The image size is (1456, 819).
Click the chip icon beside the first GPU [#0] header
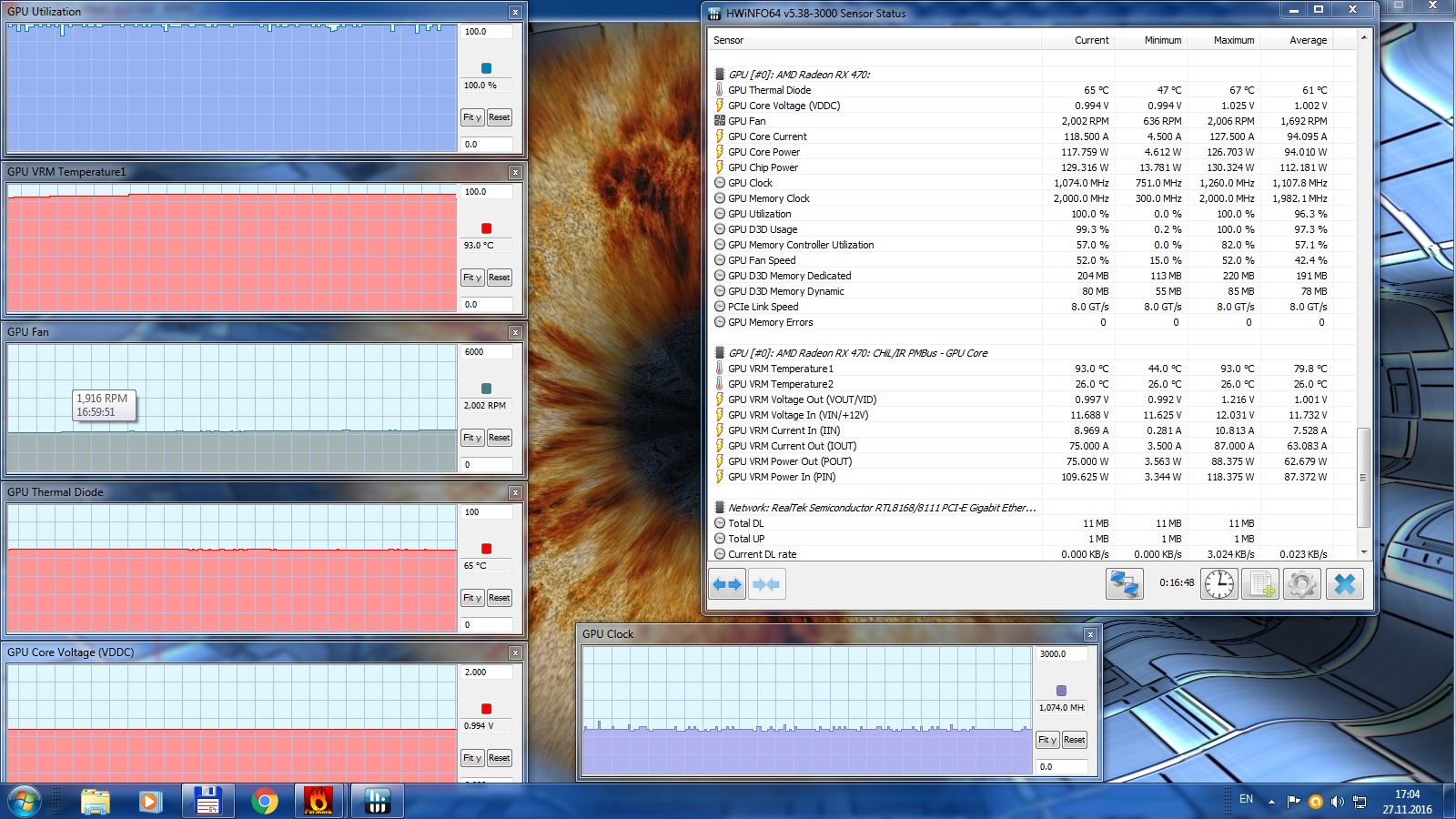pos(719,75)
